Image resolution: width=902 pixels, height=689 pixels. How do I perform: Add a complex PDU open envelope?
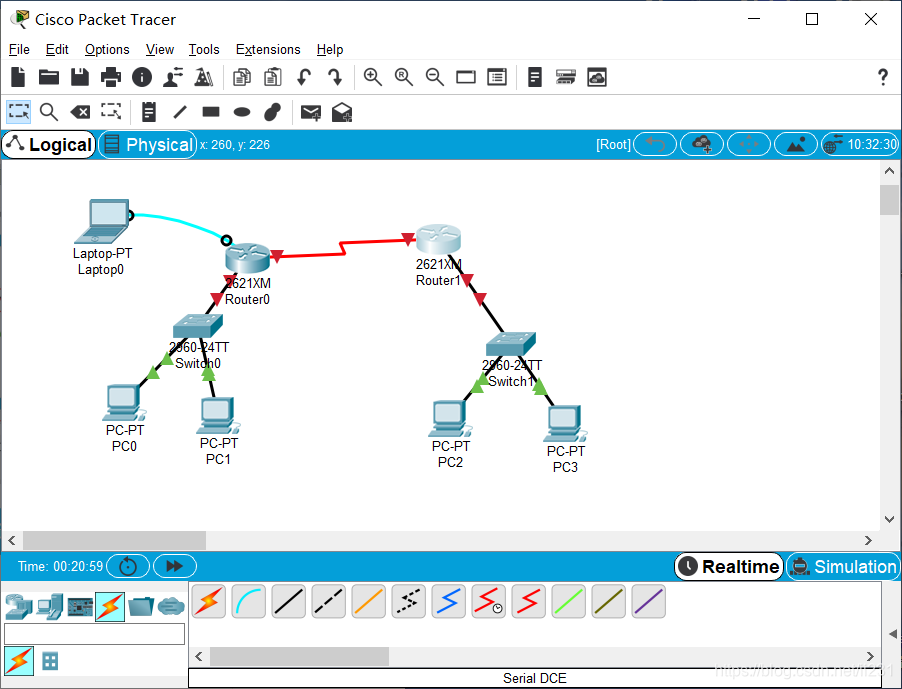point(342,112)
